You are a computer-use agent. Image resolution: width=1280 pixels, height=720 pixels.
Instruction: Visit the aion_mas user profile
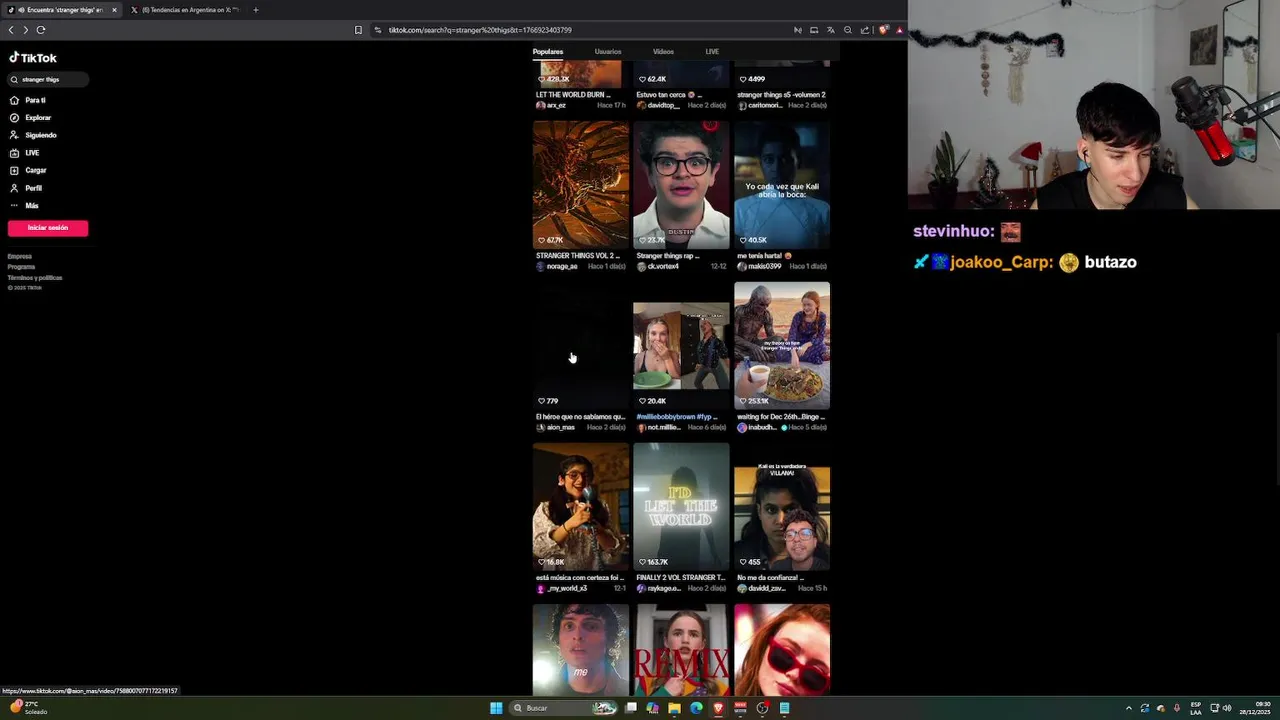click(x=556, y=427)
